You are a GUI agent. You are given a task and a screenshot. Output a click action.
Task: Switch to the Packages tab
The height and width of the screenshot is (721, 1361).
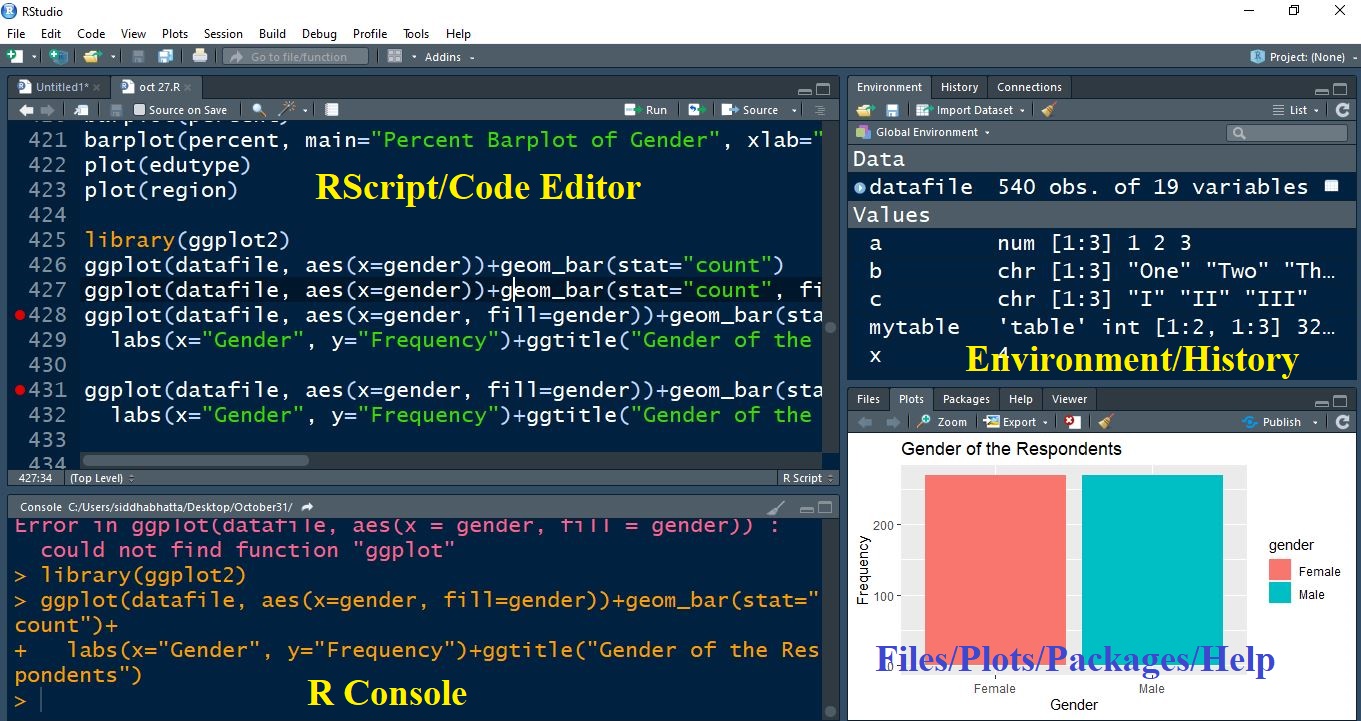[x=966, y=399]
